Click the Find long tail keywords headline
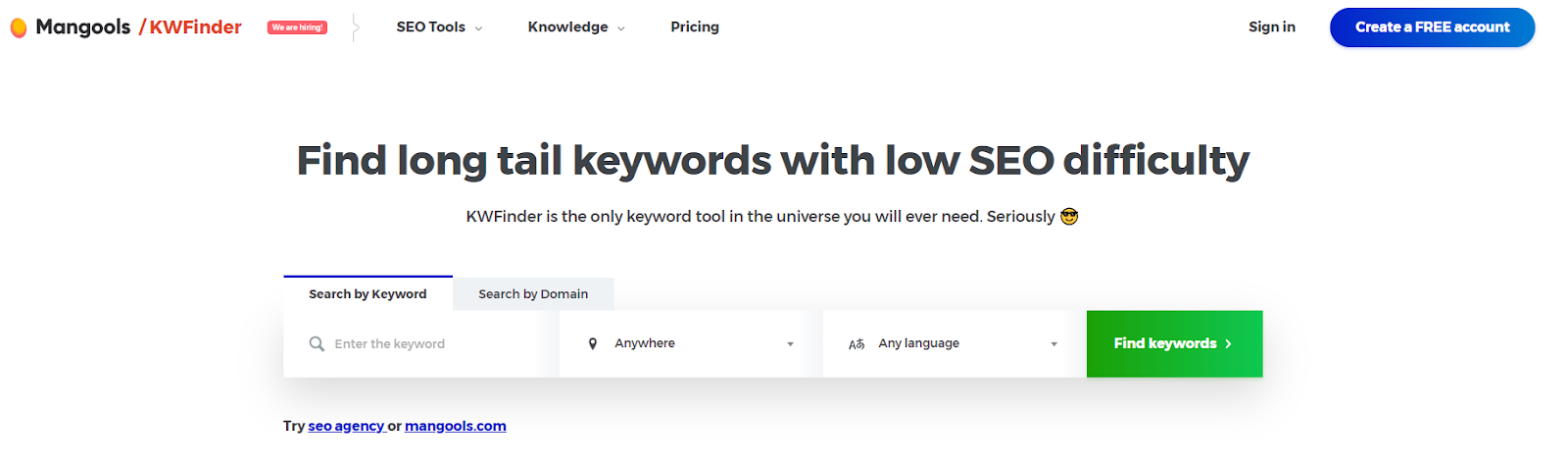Viewport: 1568px width, 466px height. pos(773,161)
